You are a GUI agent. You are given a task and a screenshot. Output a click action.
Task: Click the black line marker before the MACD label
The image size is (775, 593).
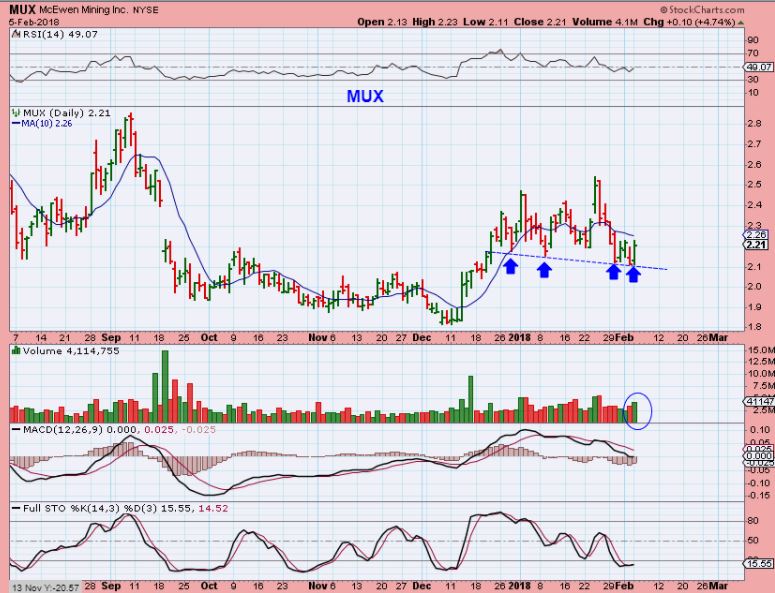16,430
